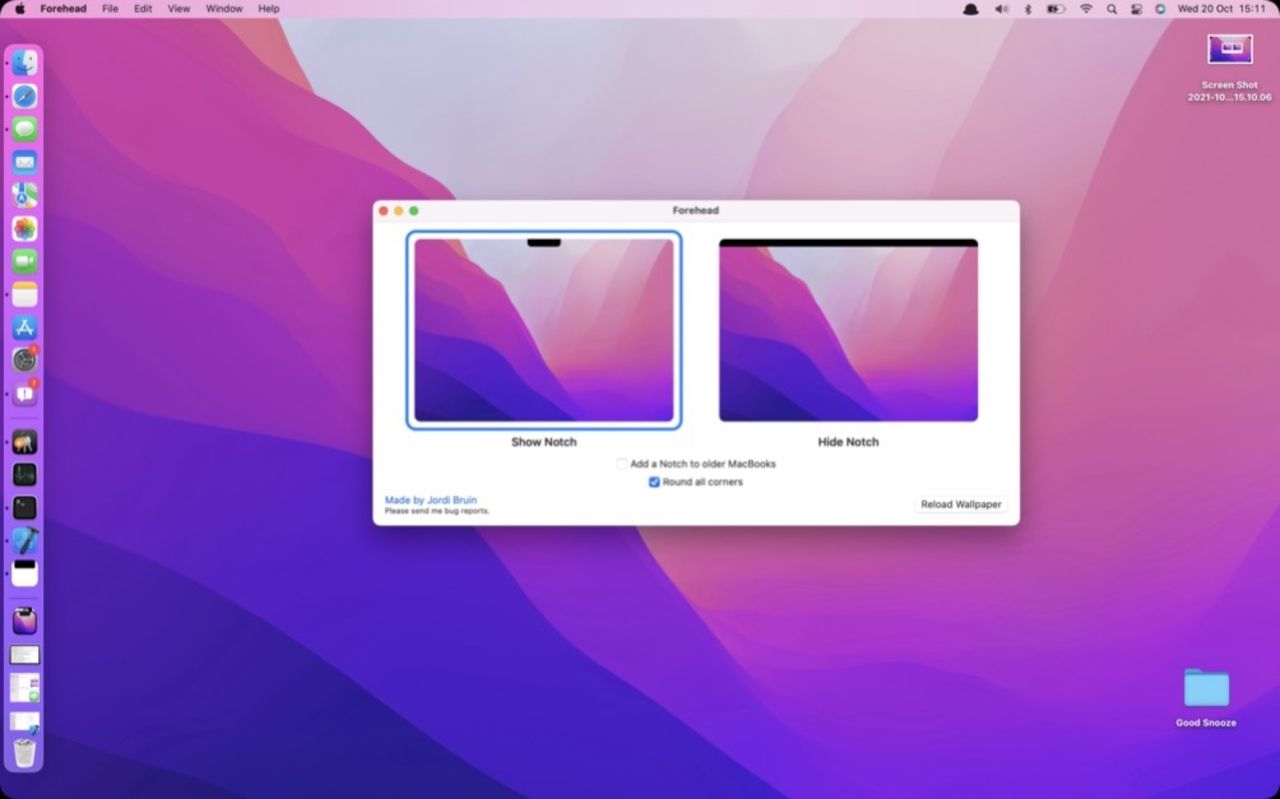Open the Messages app in the Dock
This screenshot has width=1280, height=799.
click(25, 128)
